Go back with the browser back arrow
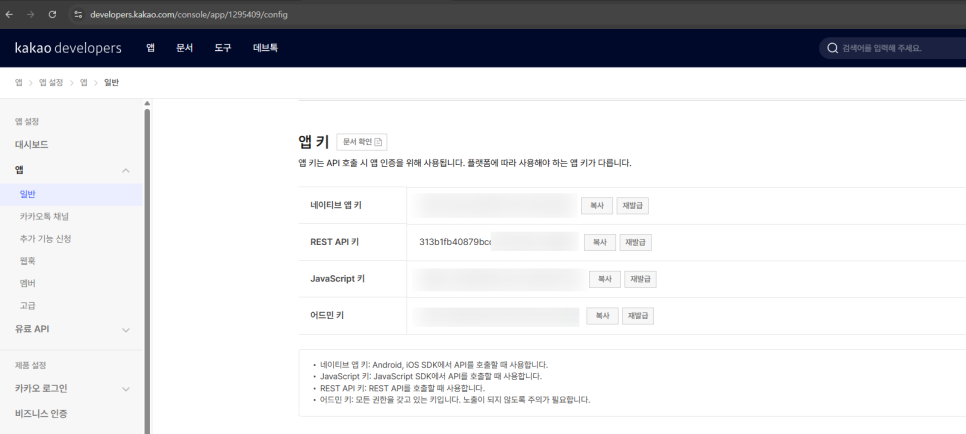The image size is (966, 434). point(9,14)
